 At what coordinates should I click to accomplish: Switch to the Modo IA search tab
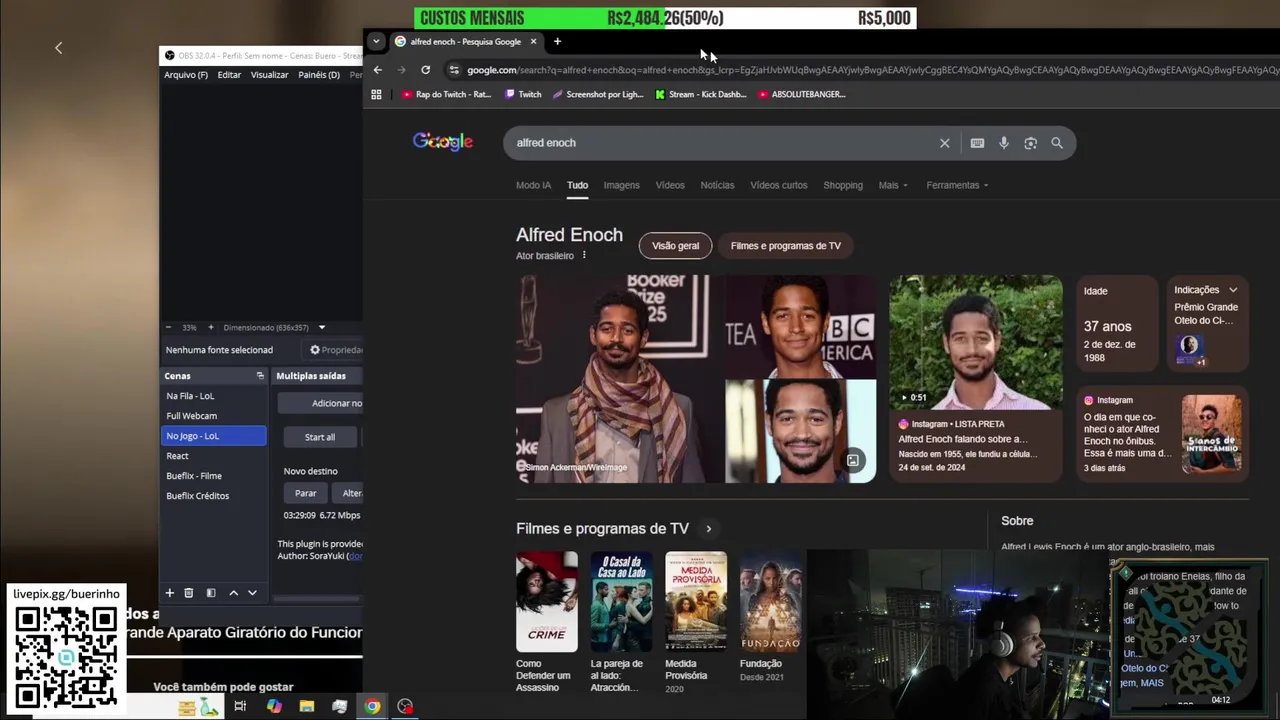click(533, 185)
